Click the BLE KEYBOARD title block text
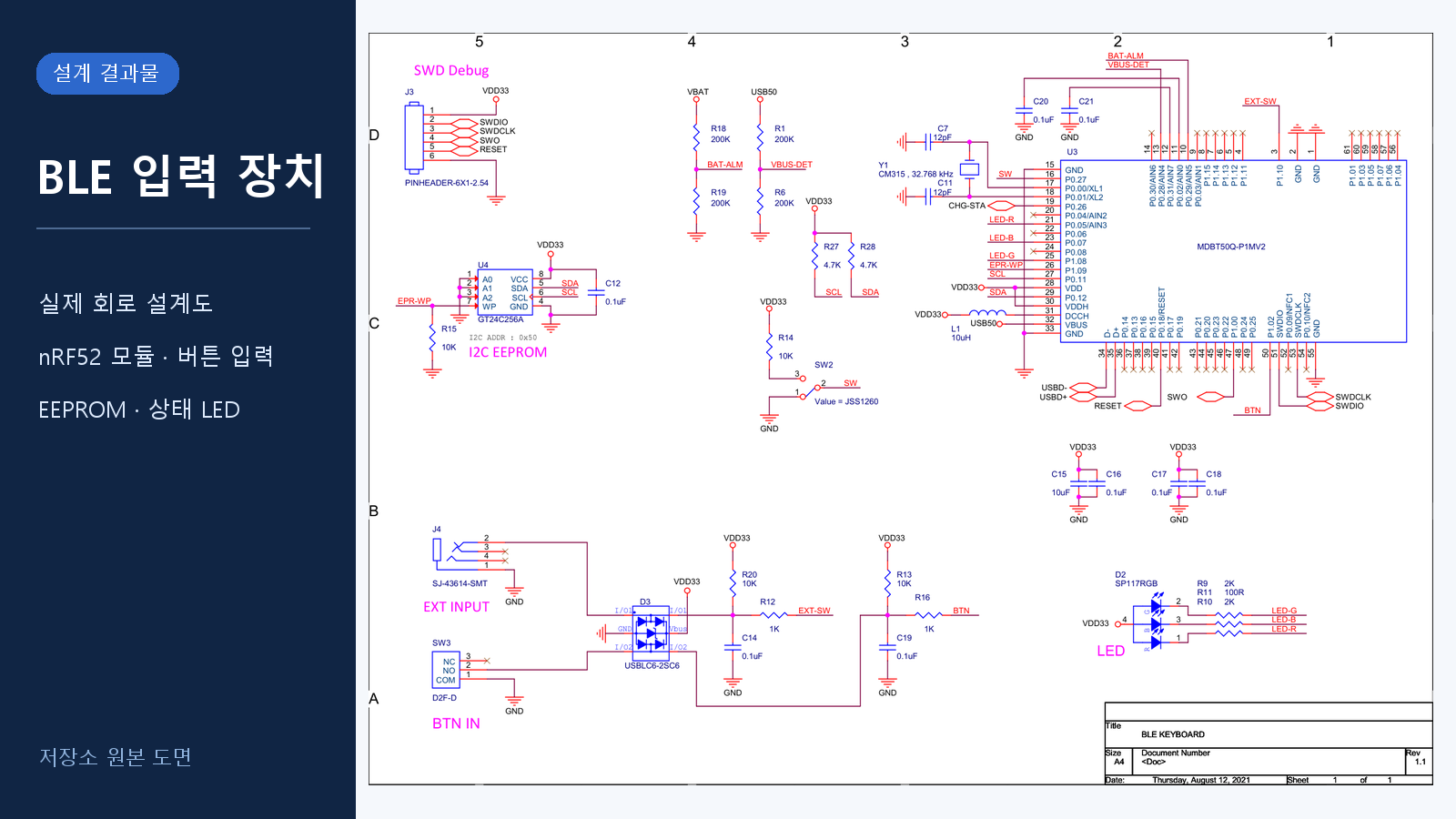 [1173, 734]
